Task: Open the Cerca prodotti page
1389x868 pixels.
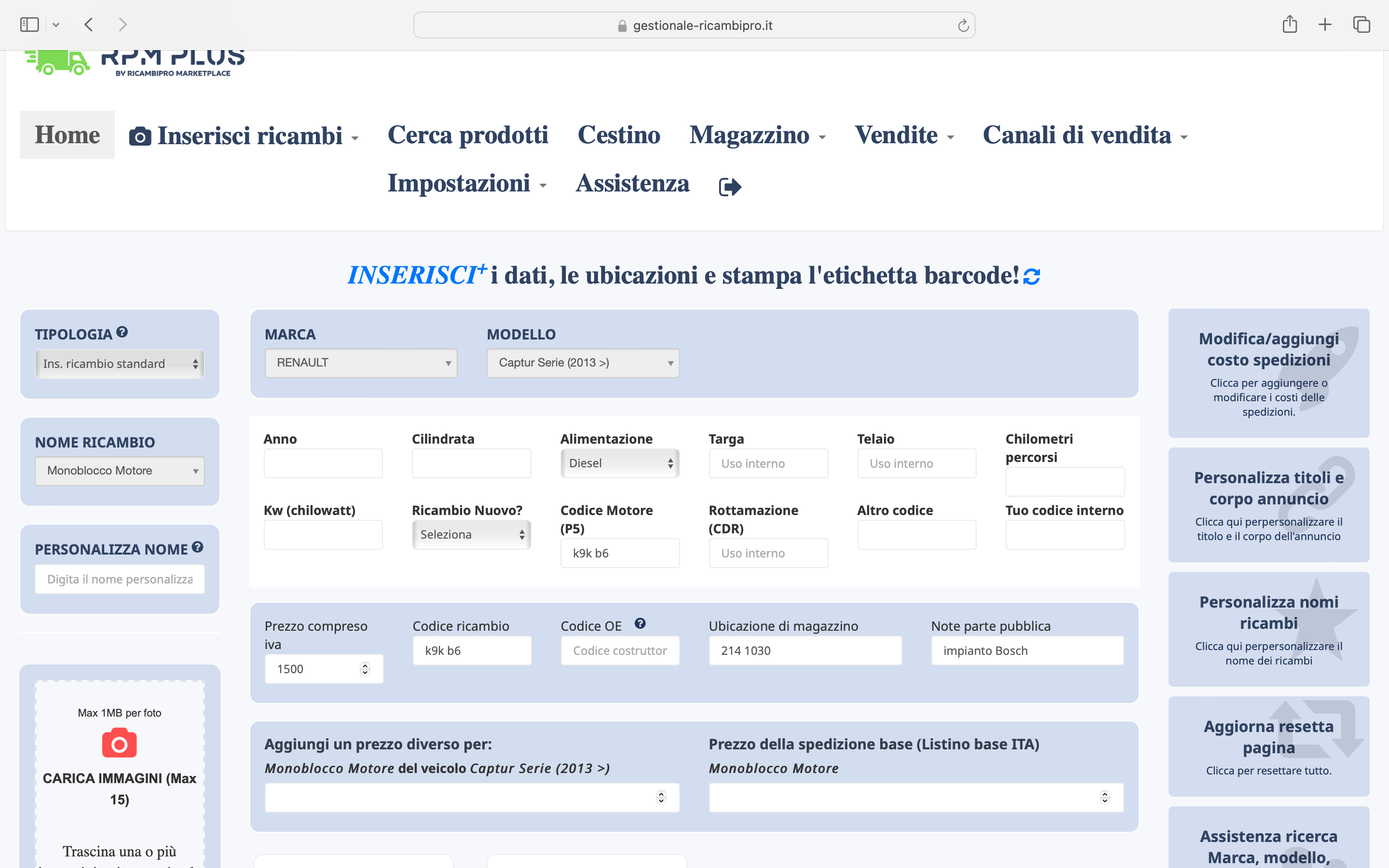Action: click(x=468, y=136)
